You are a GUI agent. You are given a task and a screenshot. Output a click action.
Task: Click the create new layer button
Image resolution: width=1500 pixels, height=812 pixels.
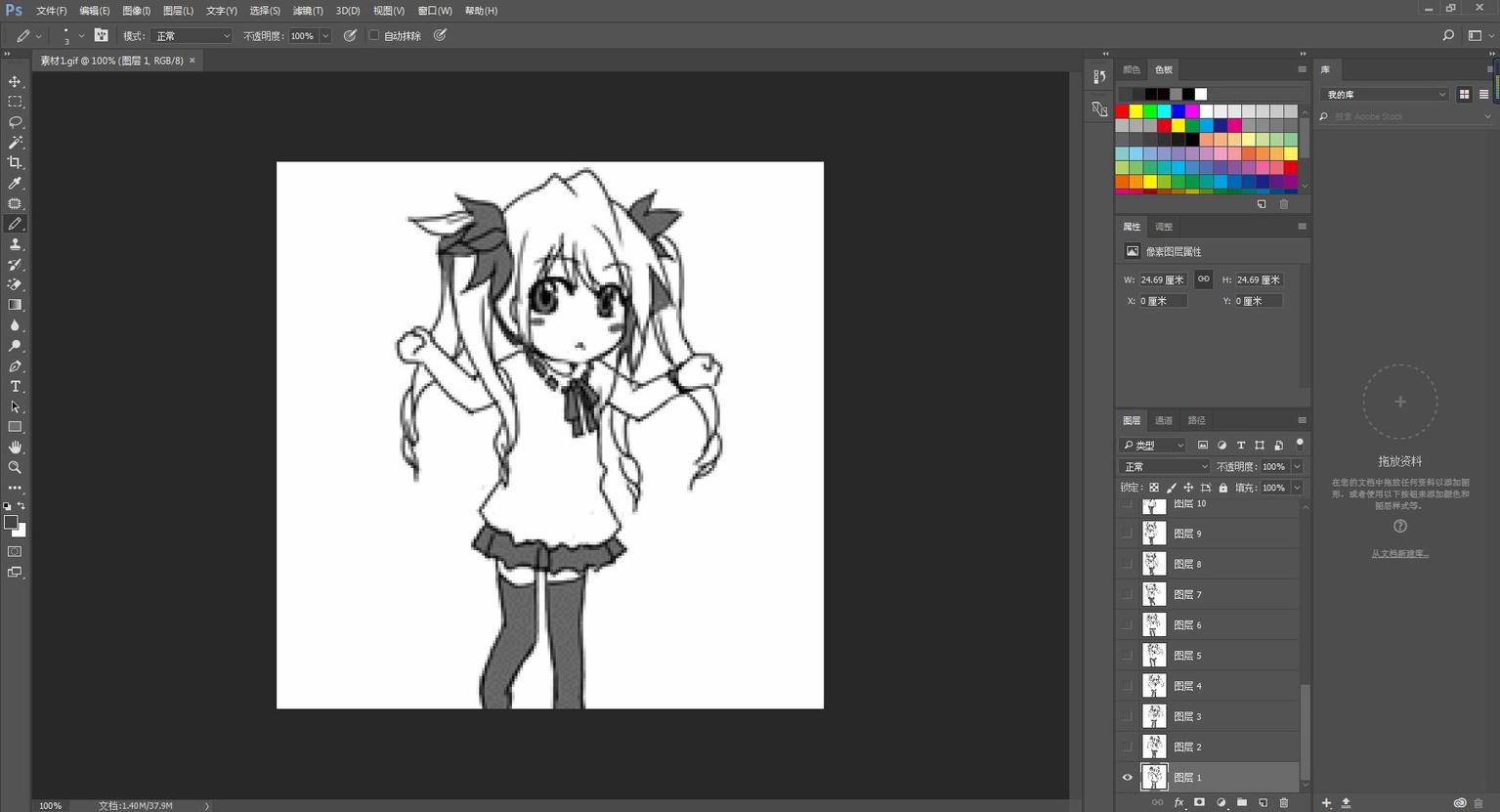pyautogui.click(x=1263, y=803)
